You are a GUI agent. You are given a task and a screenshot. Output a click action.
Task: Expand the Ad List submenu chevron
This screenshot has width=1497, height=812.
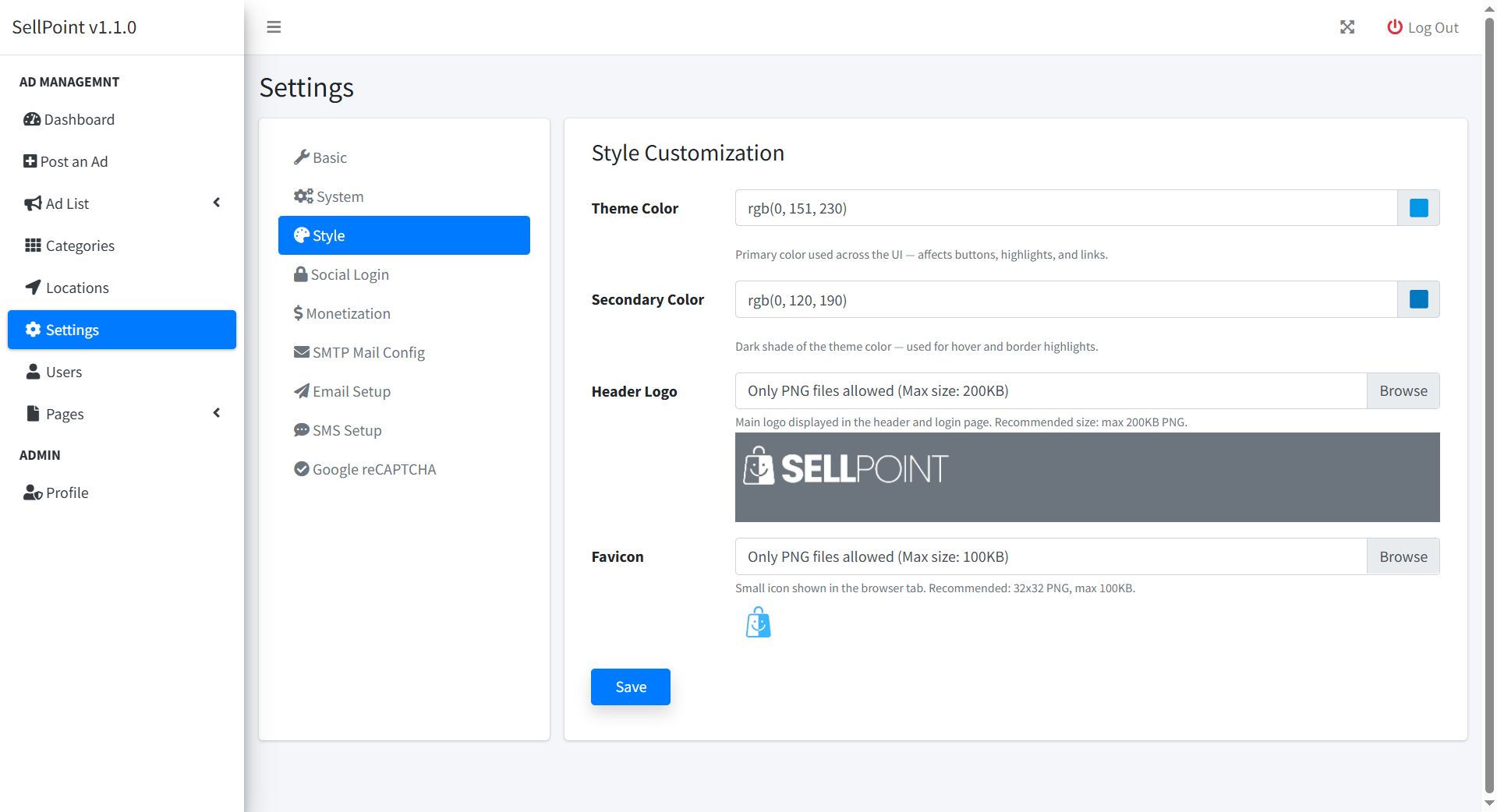(x=217, y=203)
